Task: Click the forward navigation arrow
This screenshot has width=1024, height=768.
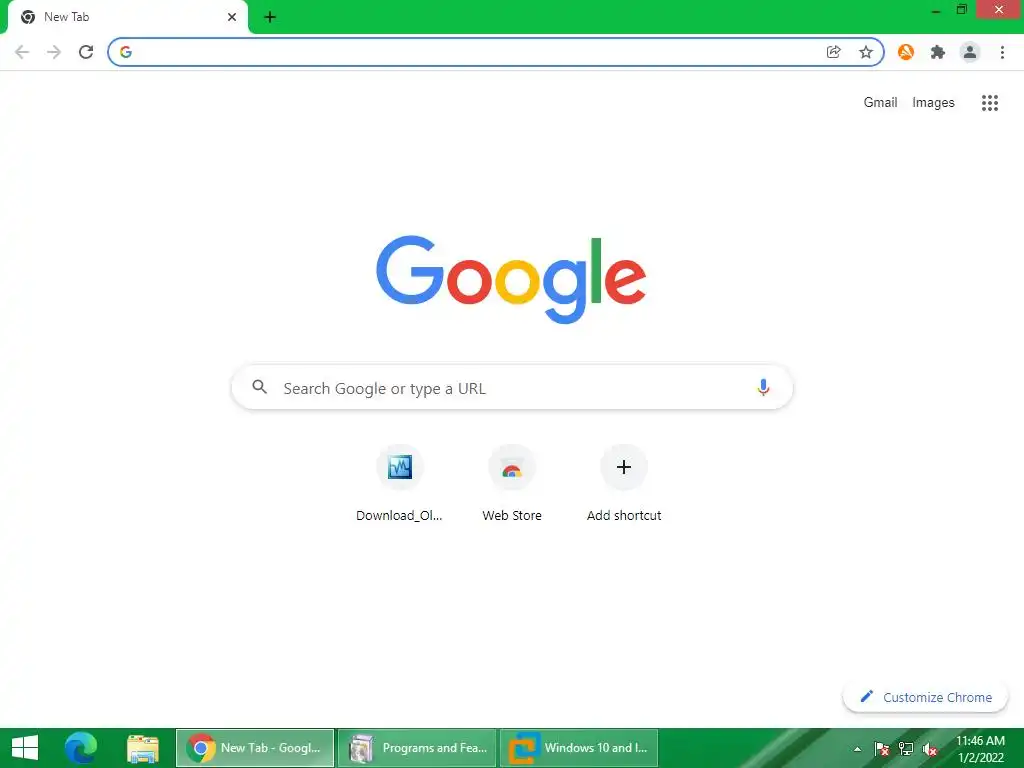Action: [x=54, y=52]
